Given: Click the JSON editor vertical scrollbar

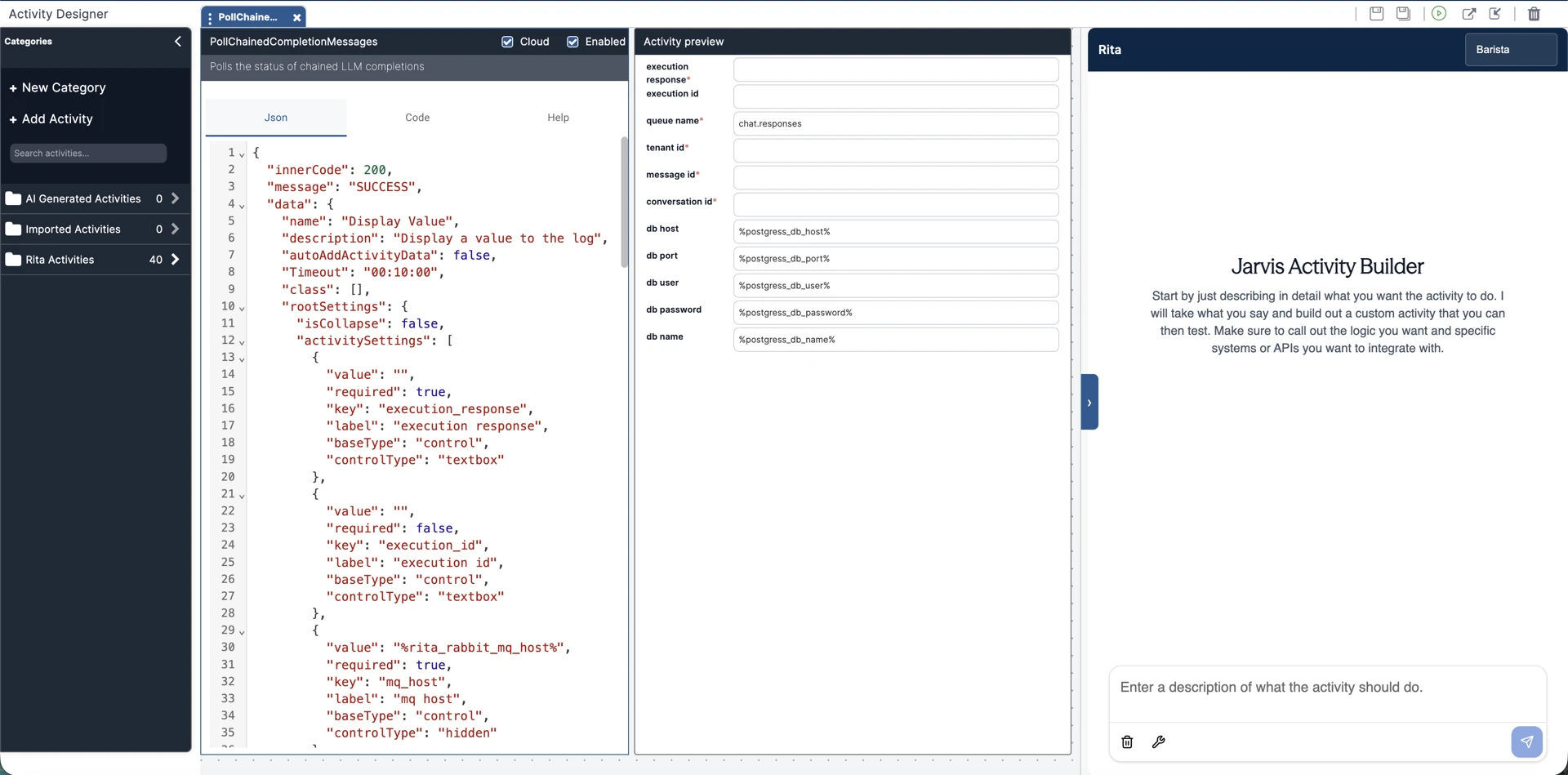Looking at the screenshot, I should coord(624,203).
